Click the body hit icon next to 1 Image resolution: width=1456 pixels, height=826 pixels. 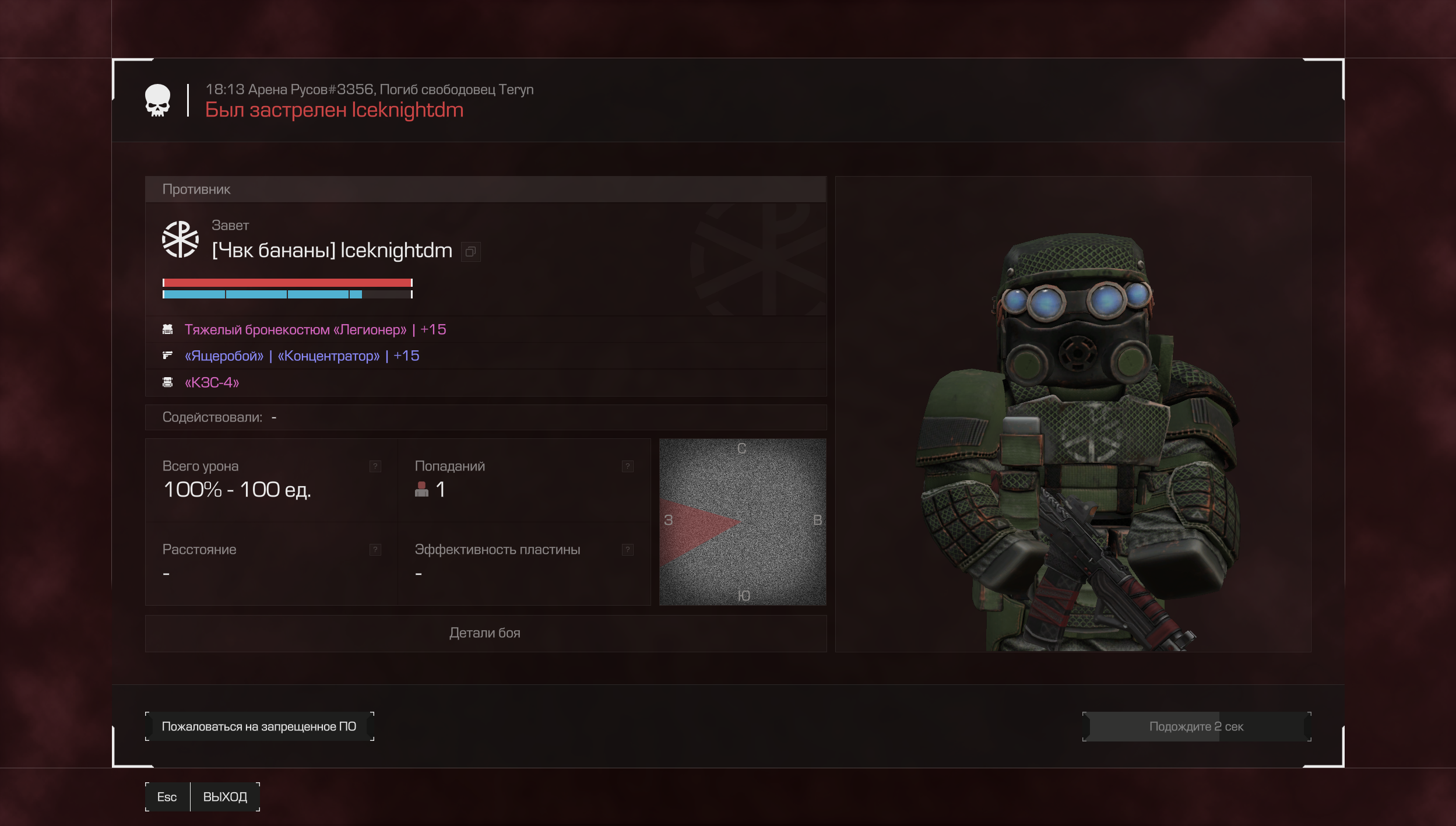tap(421, 489)
